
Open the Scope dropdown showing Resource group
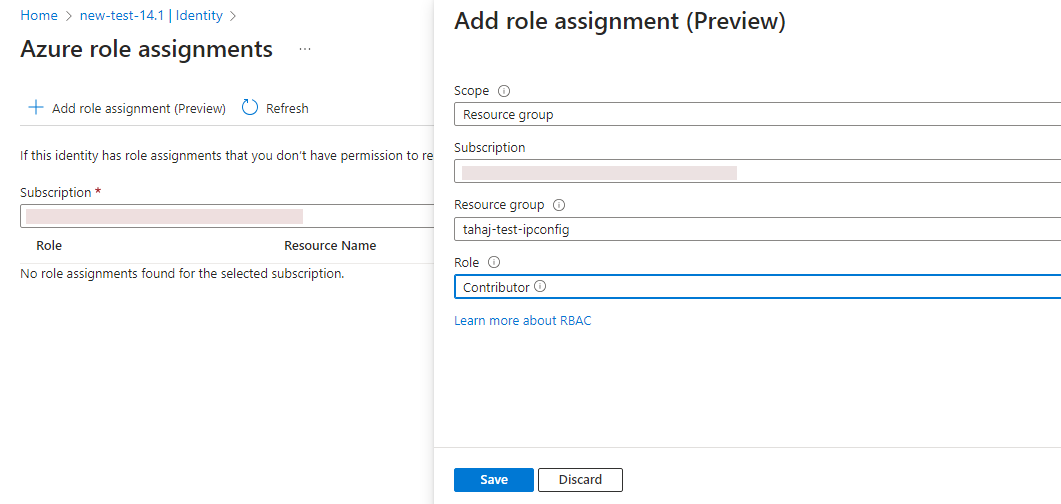pos(757,114)
